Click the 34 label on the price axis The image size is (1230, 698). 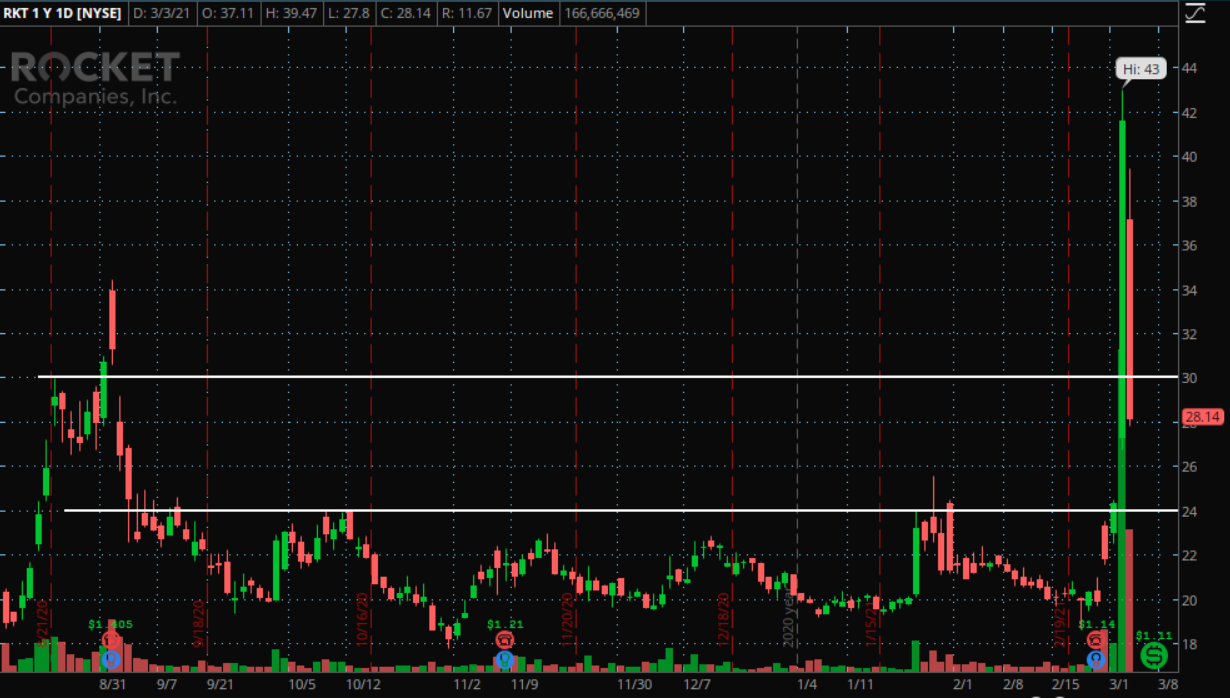pyautogui.click(x=1191, y=289)
